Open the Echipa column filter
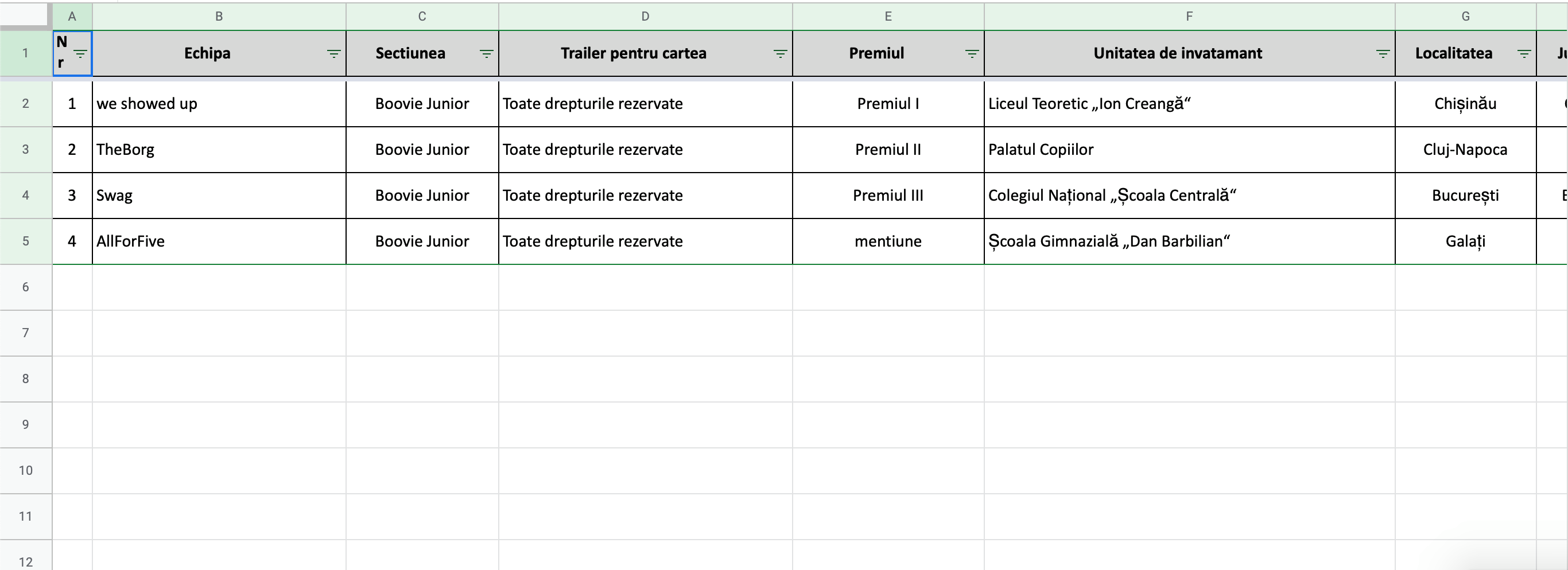 point(333,53)
